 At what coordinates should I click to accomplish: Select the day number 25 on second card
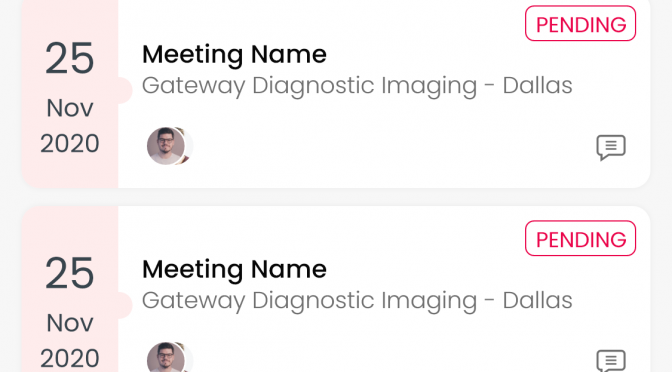coord(69,273)
